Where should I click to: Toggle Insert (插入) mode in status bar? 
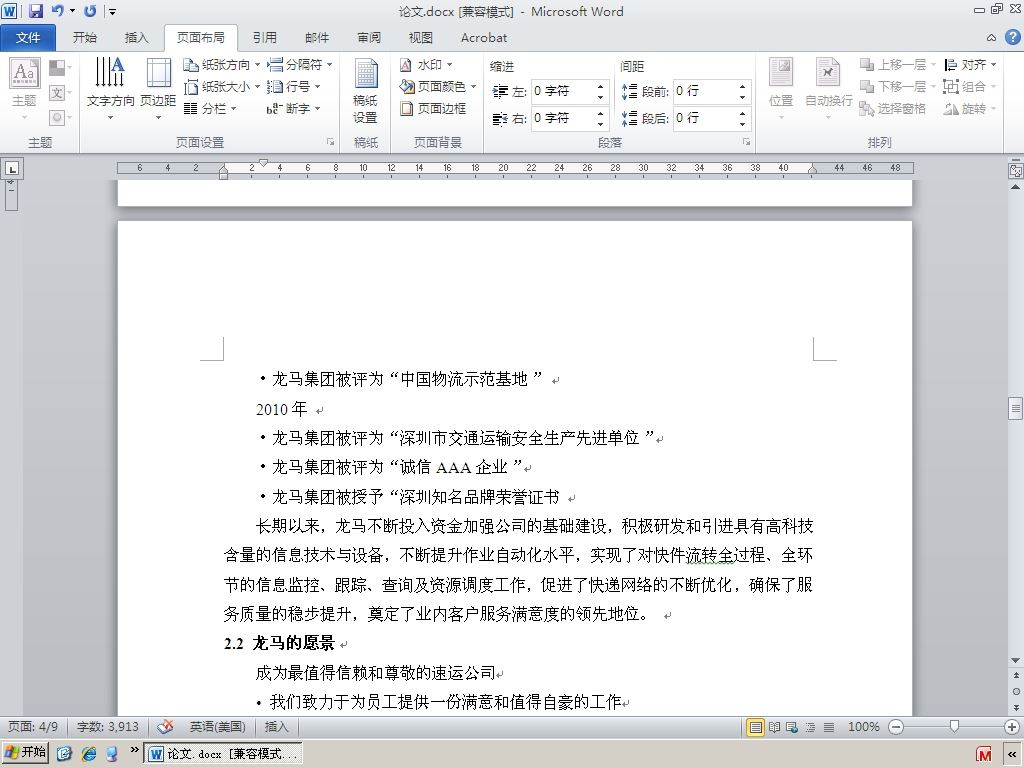coord(276,726)
